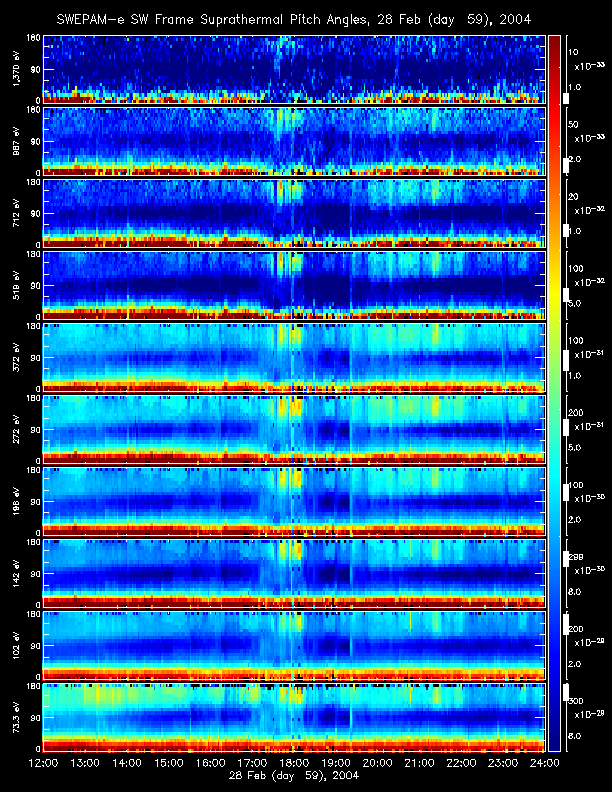612x792 pixels.
Task: Select the 519 eV pitch angle panel
Action: [294, 285]
